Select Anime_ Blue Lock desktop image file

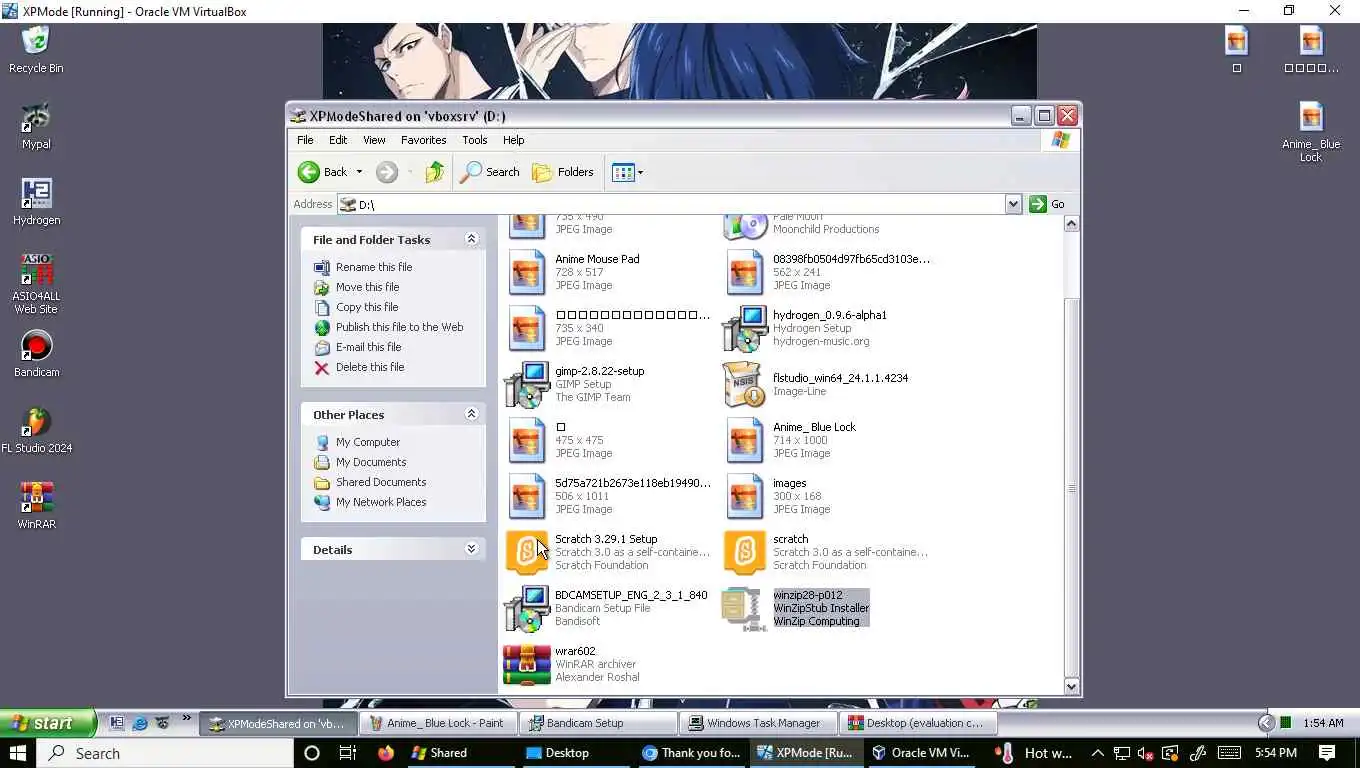pos(1311,132)
